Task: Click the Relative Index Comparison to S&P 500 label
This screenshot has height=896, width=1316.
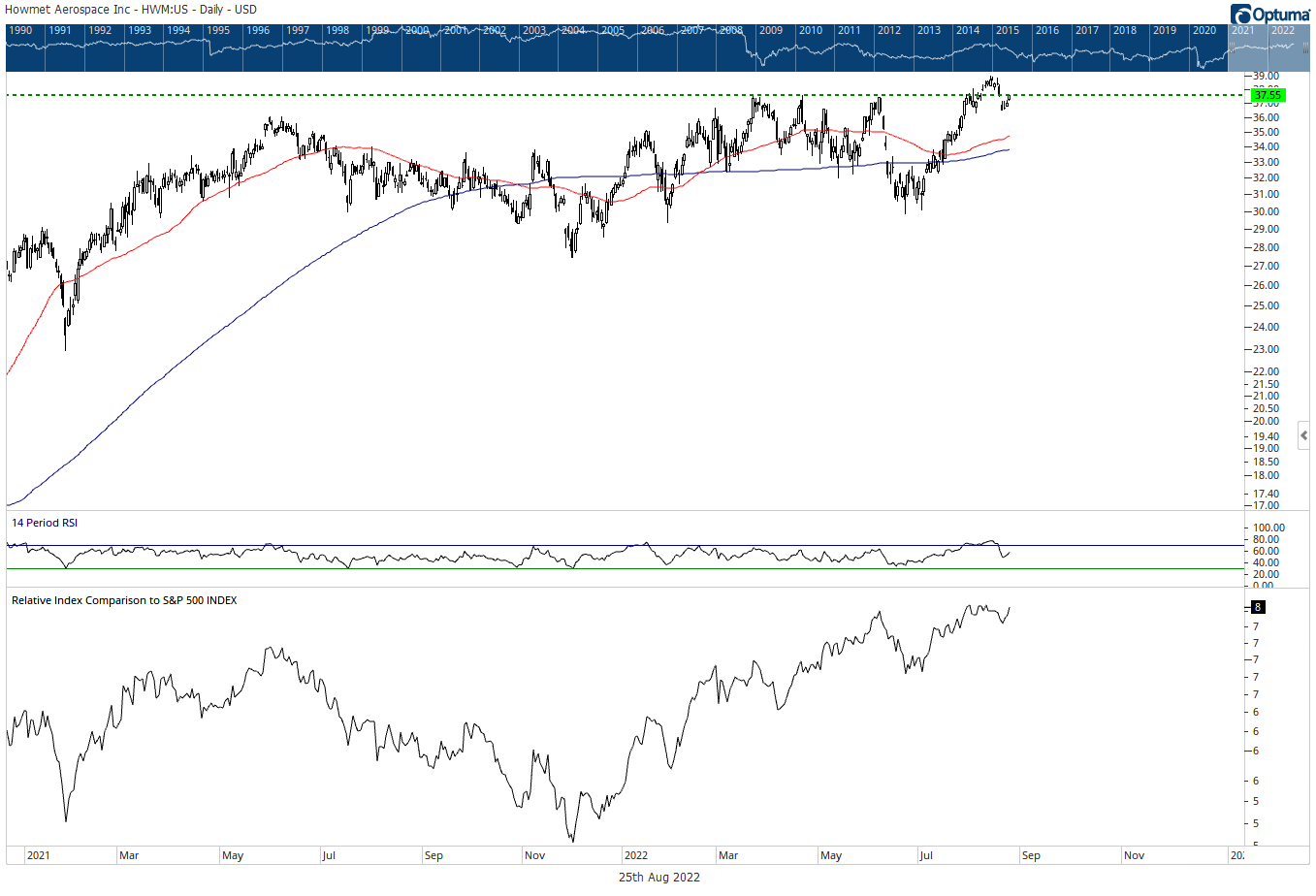Action: point(124,600)
